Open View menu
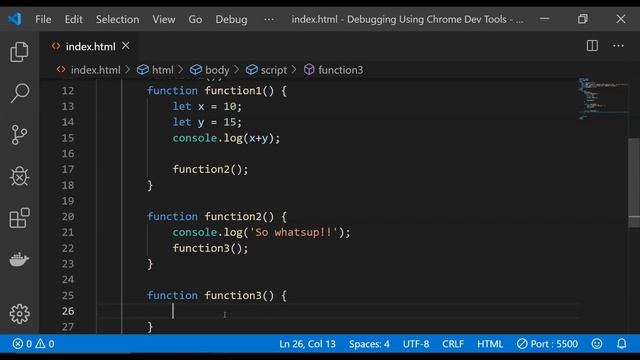 pyautogui.click(x=164, y=19)
